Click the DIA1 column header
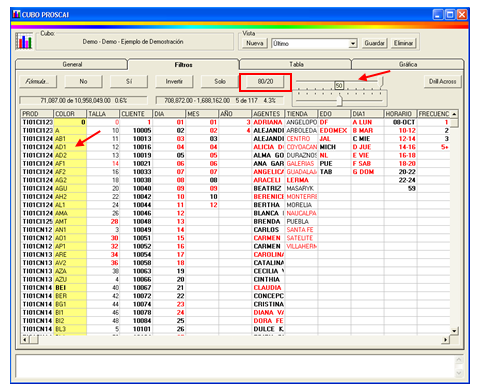 coord(367,114)
